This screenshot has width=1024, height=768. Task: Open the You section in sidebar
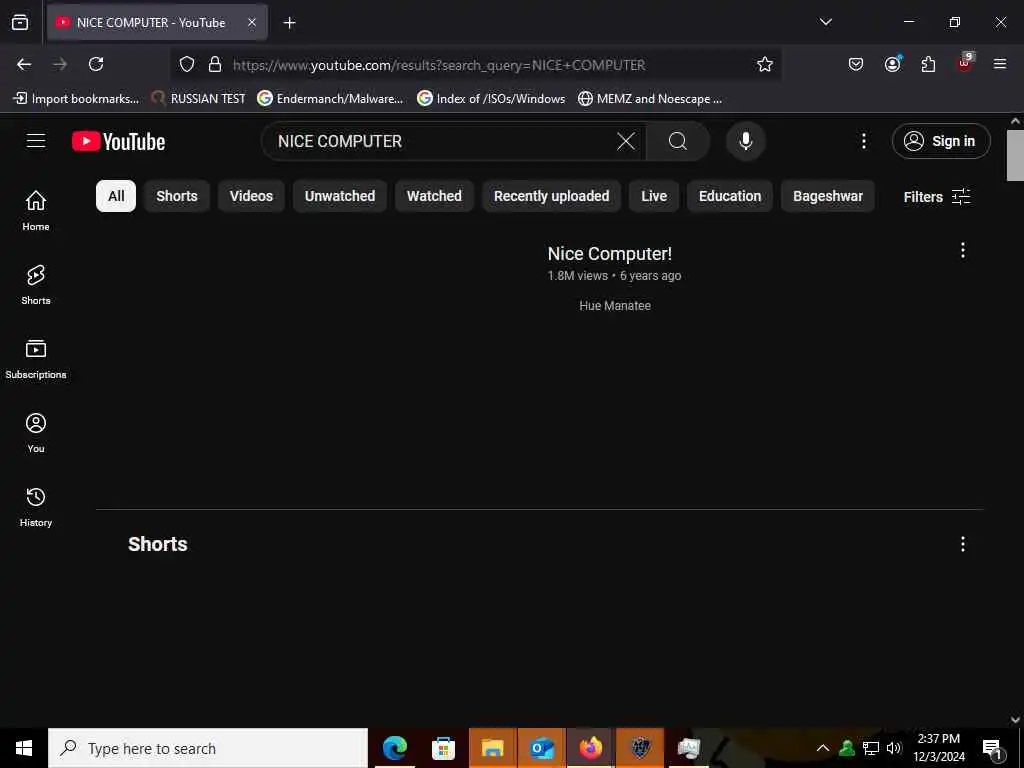tap(36, 432)
